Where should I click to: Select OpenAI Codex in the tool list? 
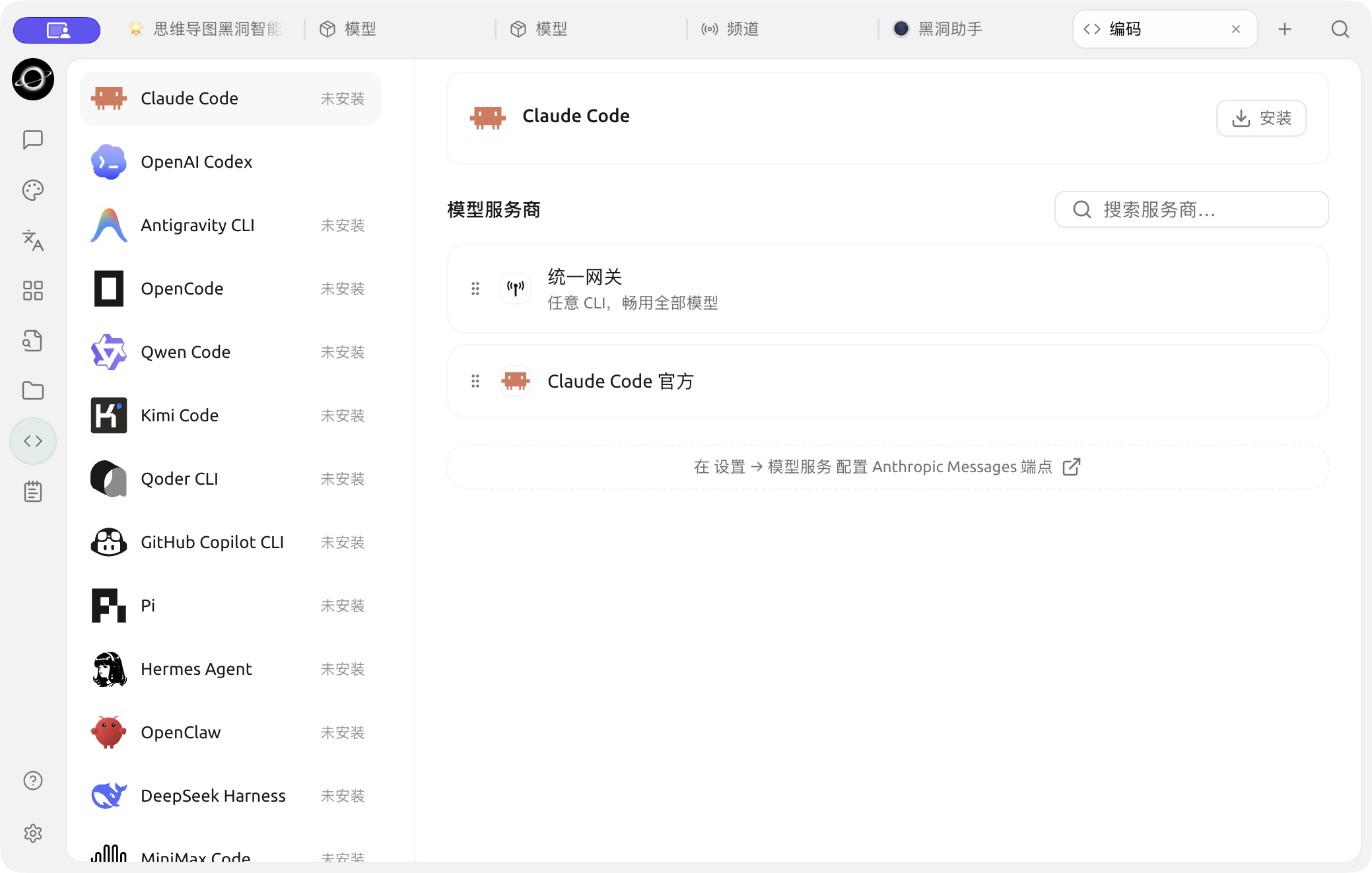coord(230,162)
